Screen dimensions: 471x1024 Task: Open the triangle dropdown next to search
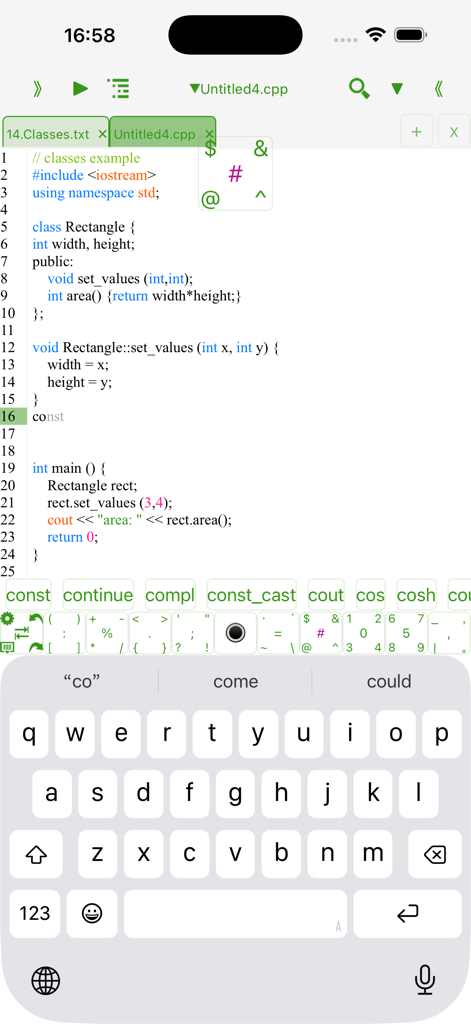coord(397,89)
